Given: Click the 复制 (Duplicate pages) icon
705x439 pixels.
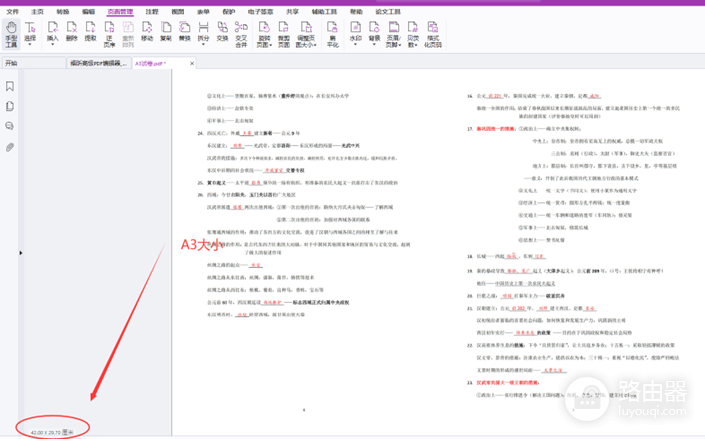Looking at the screenshot, I should pos(166,28).
